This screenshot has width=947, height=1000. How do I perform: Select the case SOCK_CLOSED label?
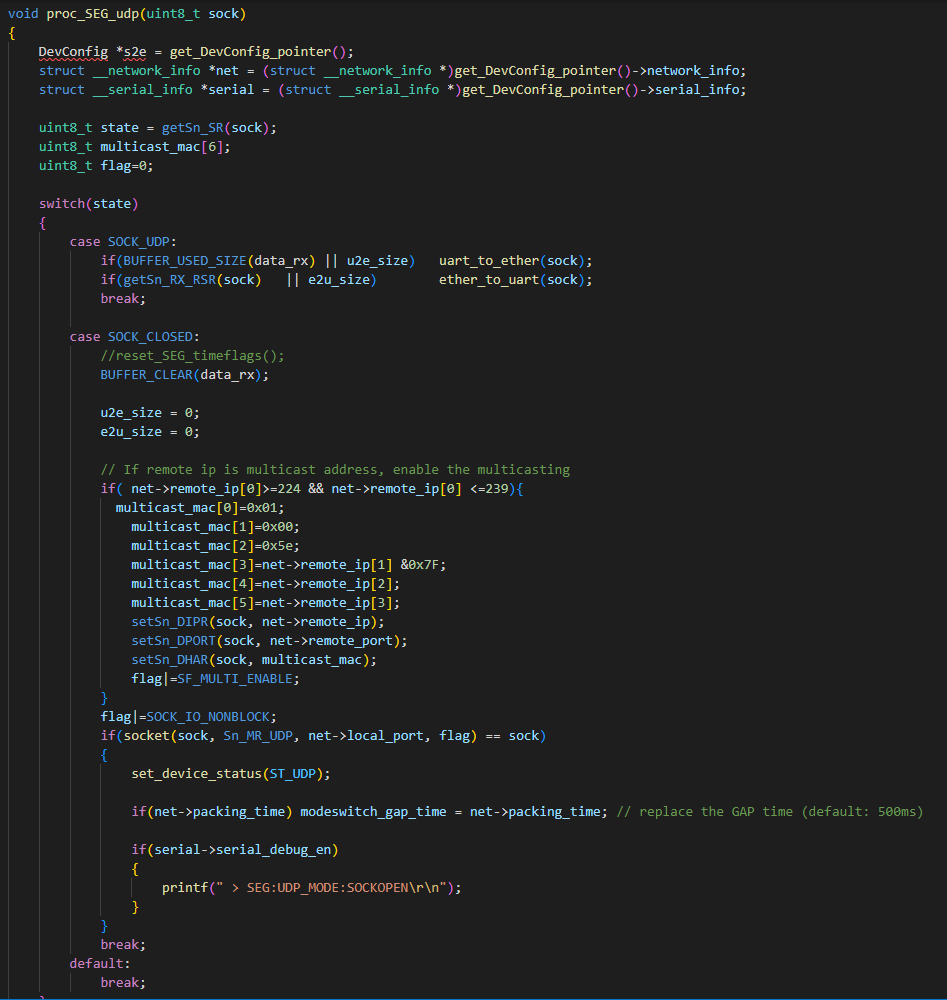pyautogui.click(x=135, y=337)
